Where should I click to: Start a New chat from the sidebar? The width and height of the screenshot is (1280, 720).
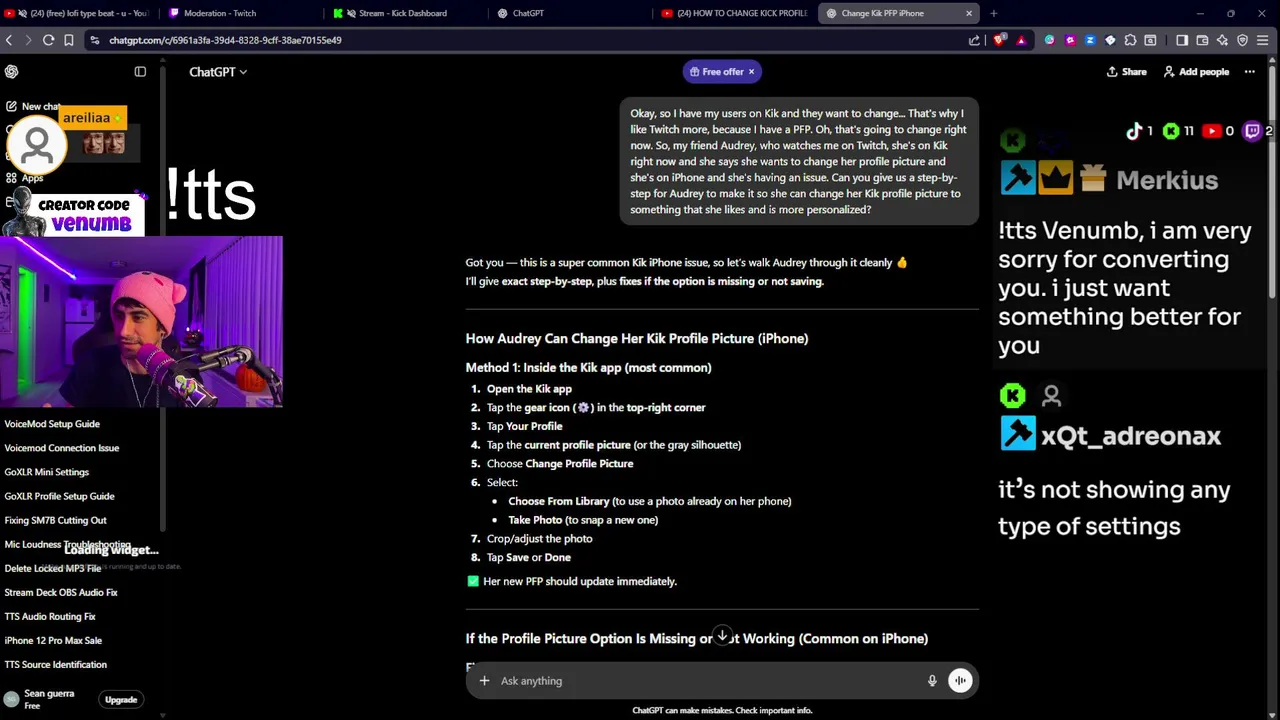click(x=33, y=106)
